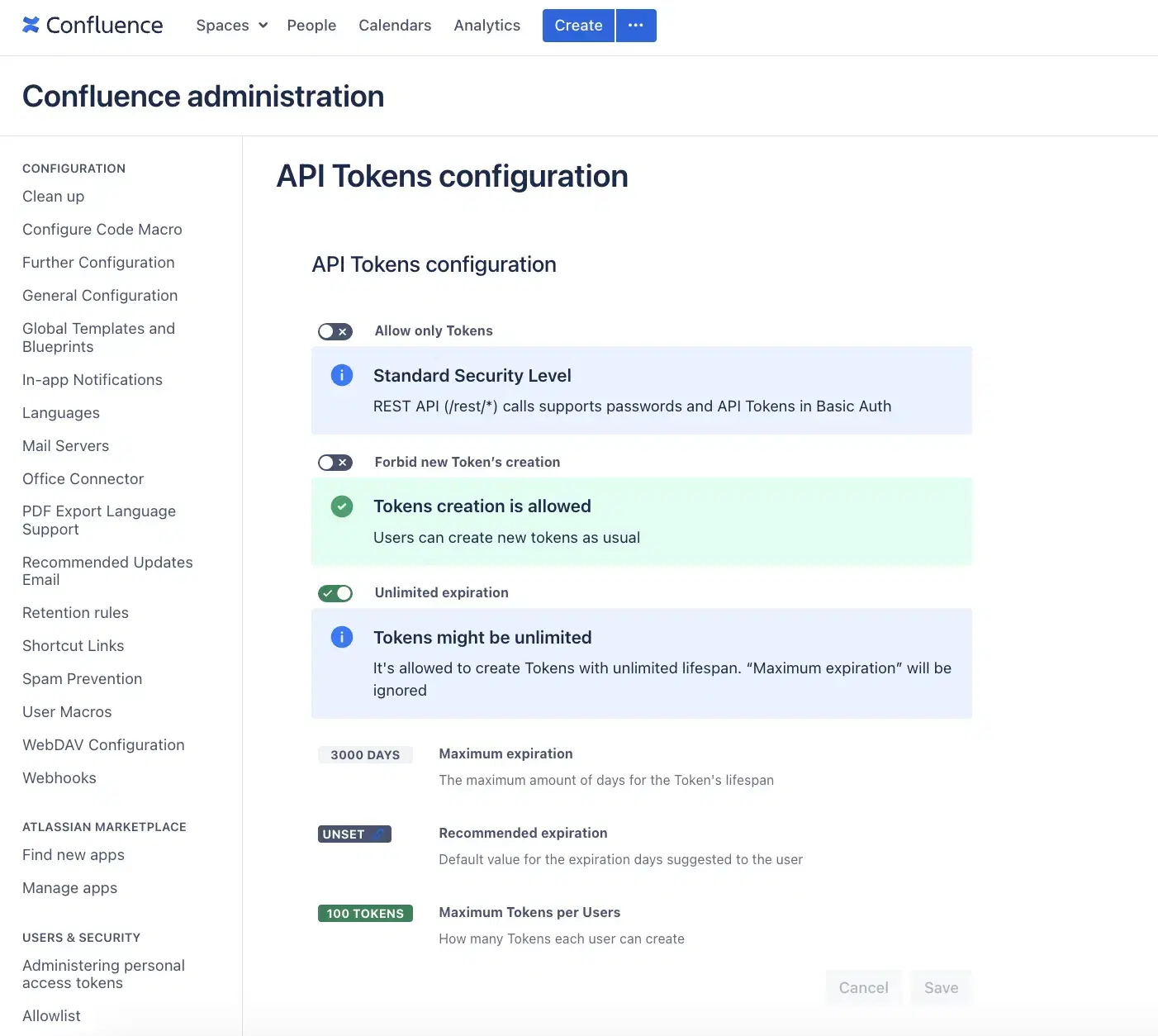Click the Cancel button
1158x1036 pixels.
coord(864,988)
